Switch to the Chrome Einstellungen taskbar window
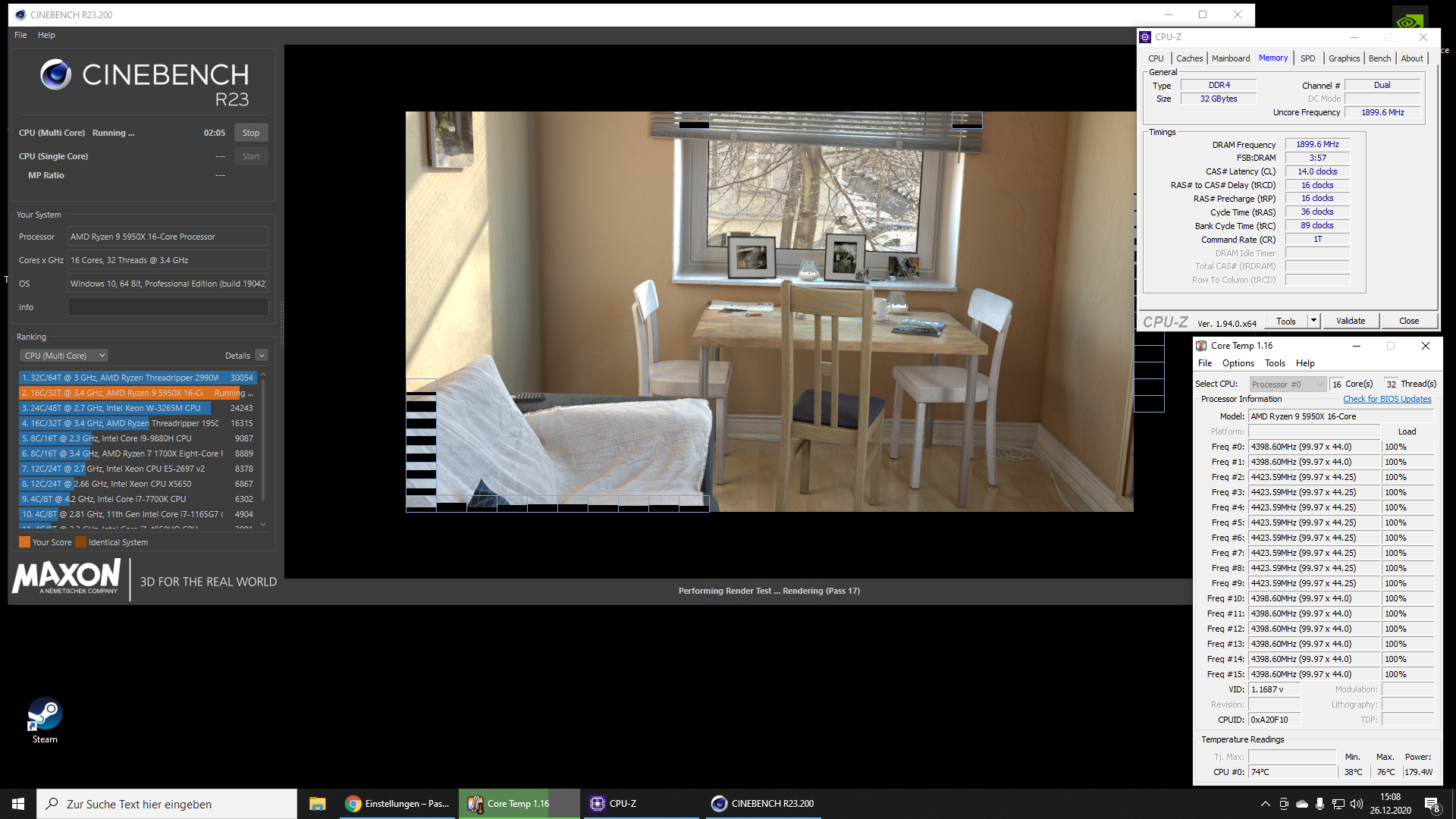1456x819 pixels. 397,804
